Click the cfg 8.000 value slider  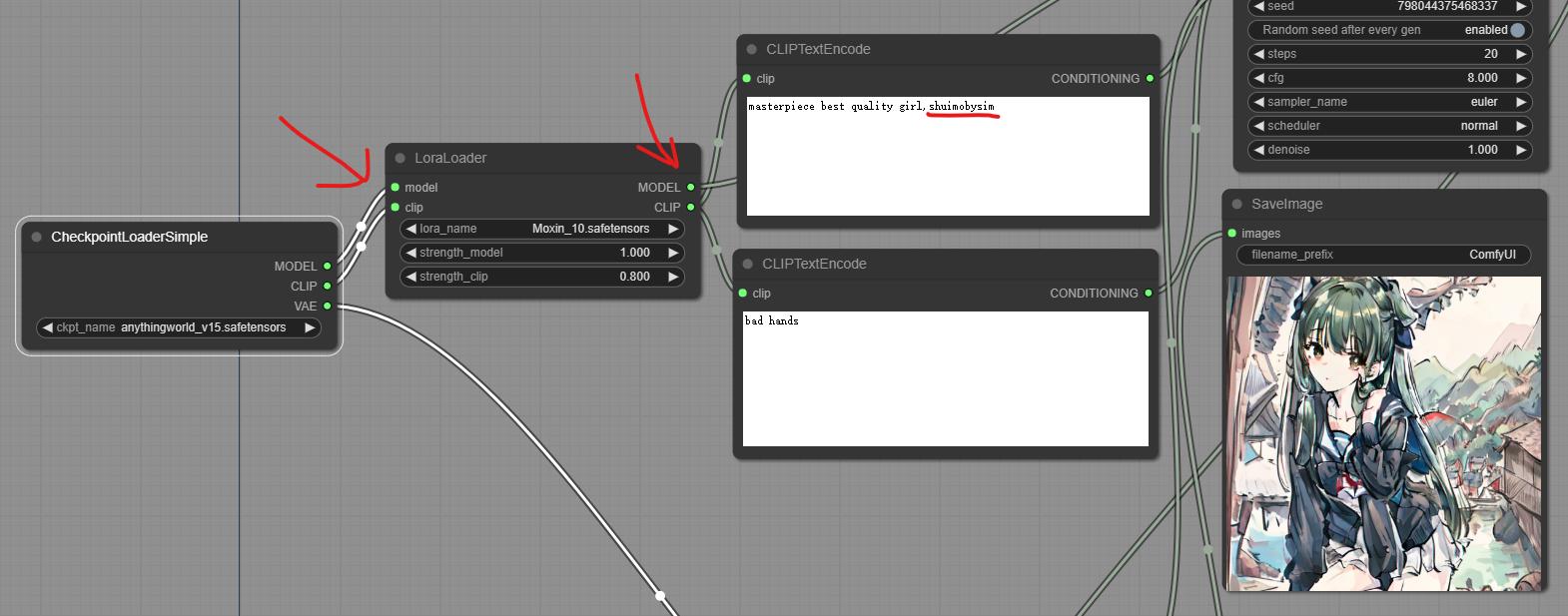1388,78
